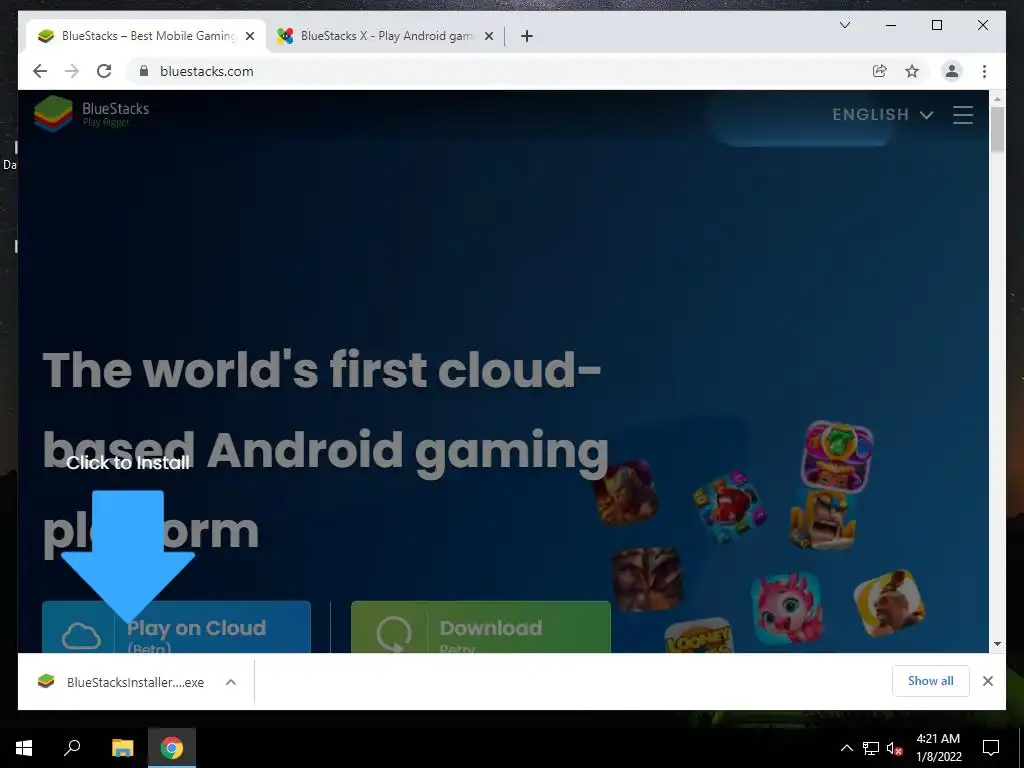Open File Explorer from the taskbar

tap(122, 748)
